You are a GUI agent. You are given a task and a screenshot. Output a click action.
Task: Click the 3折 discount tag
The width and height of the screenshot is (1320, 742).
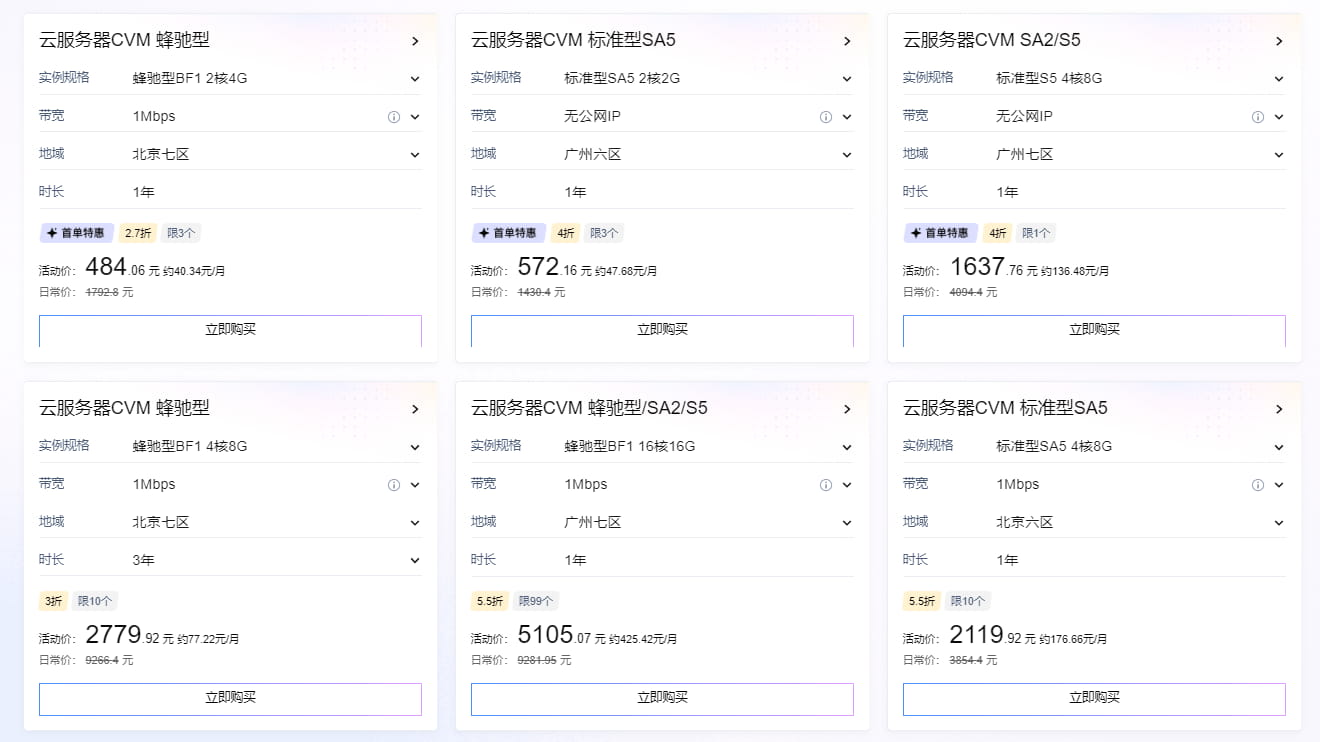[53, 601]
